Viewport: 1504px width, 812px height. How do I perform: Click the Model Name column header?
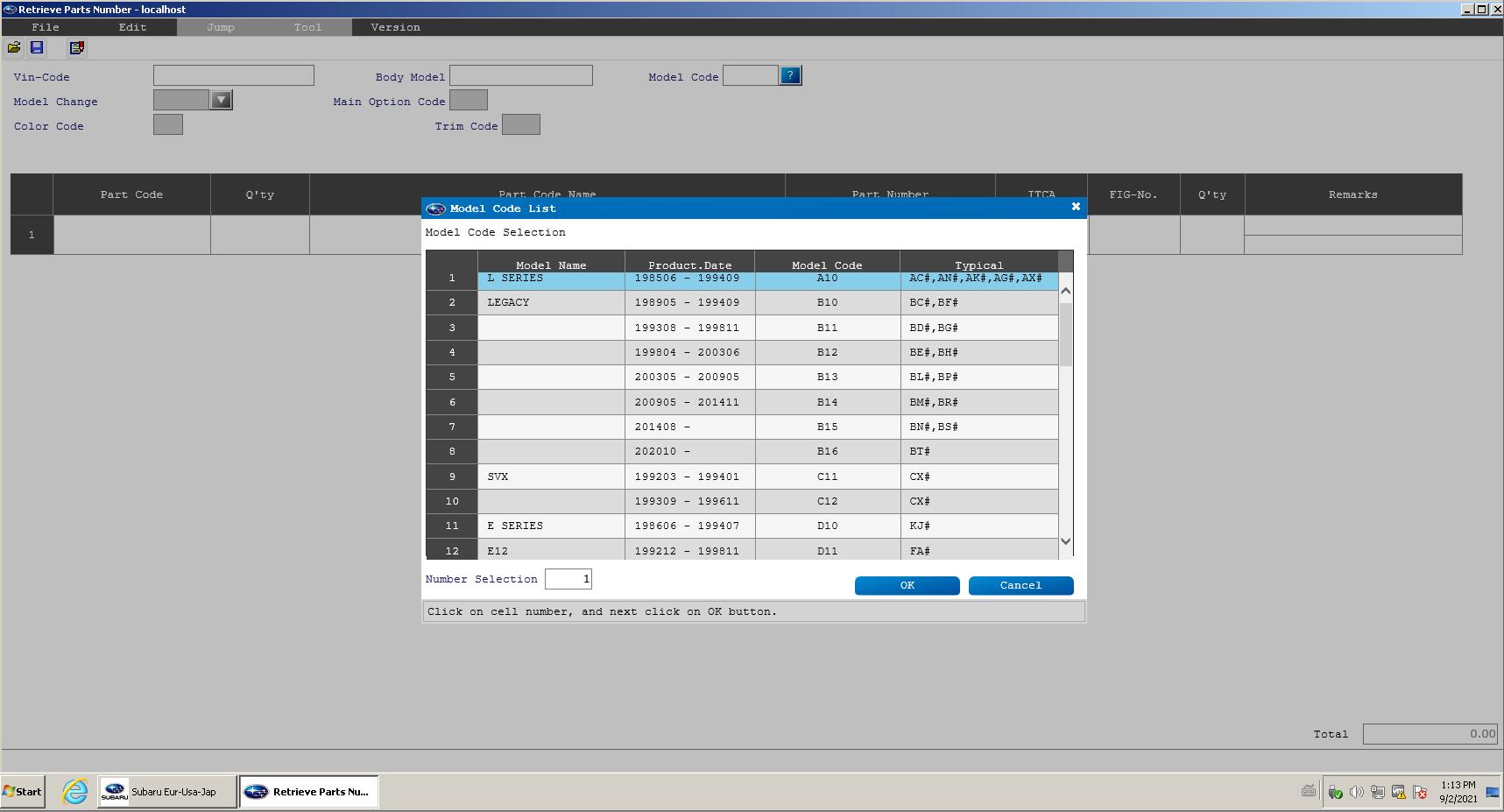tap(551, 262)
